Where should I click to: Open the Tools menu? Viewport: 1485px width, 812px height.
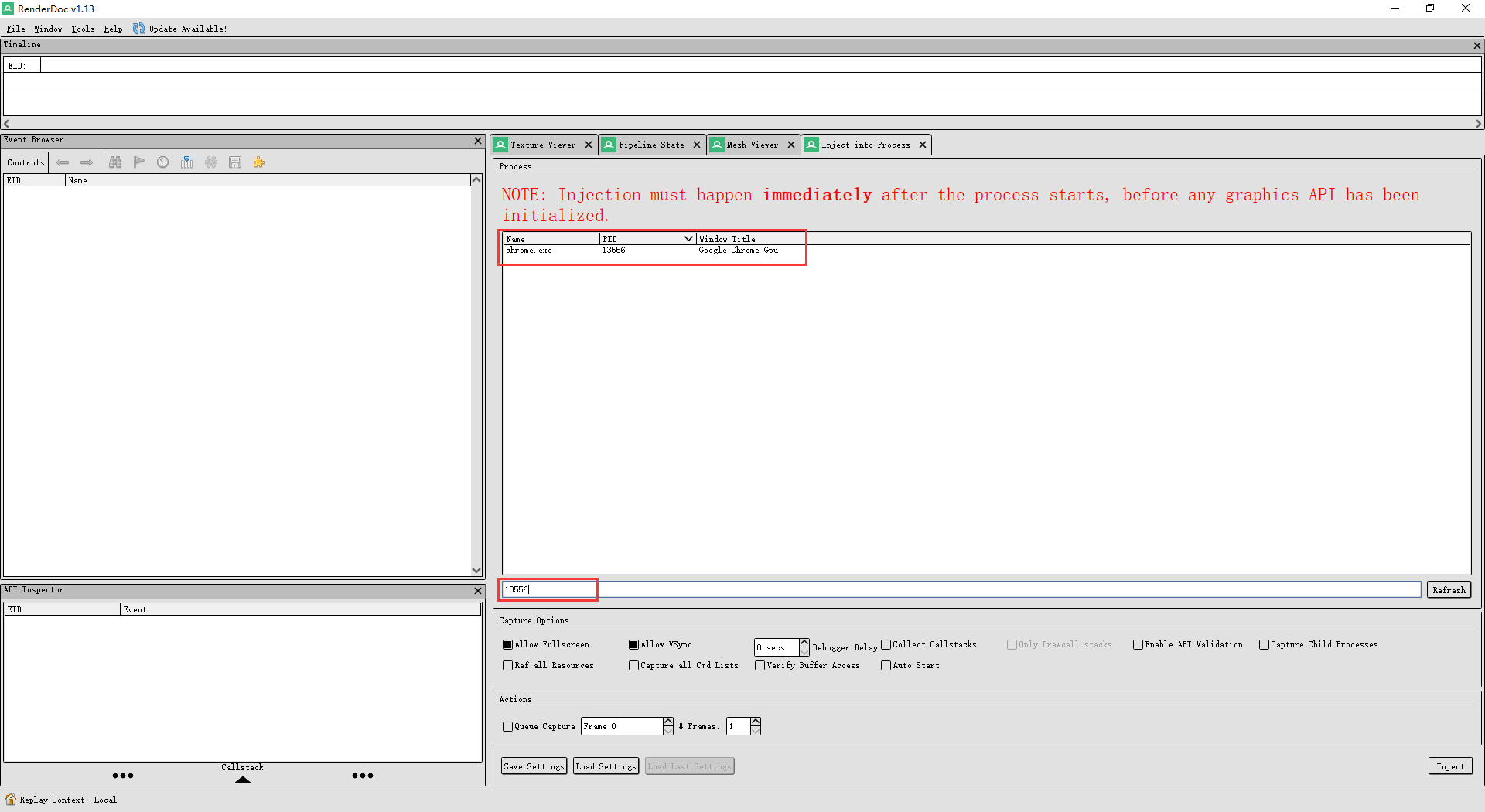83,29
